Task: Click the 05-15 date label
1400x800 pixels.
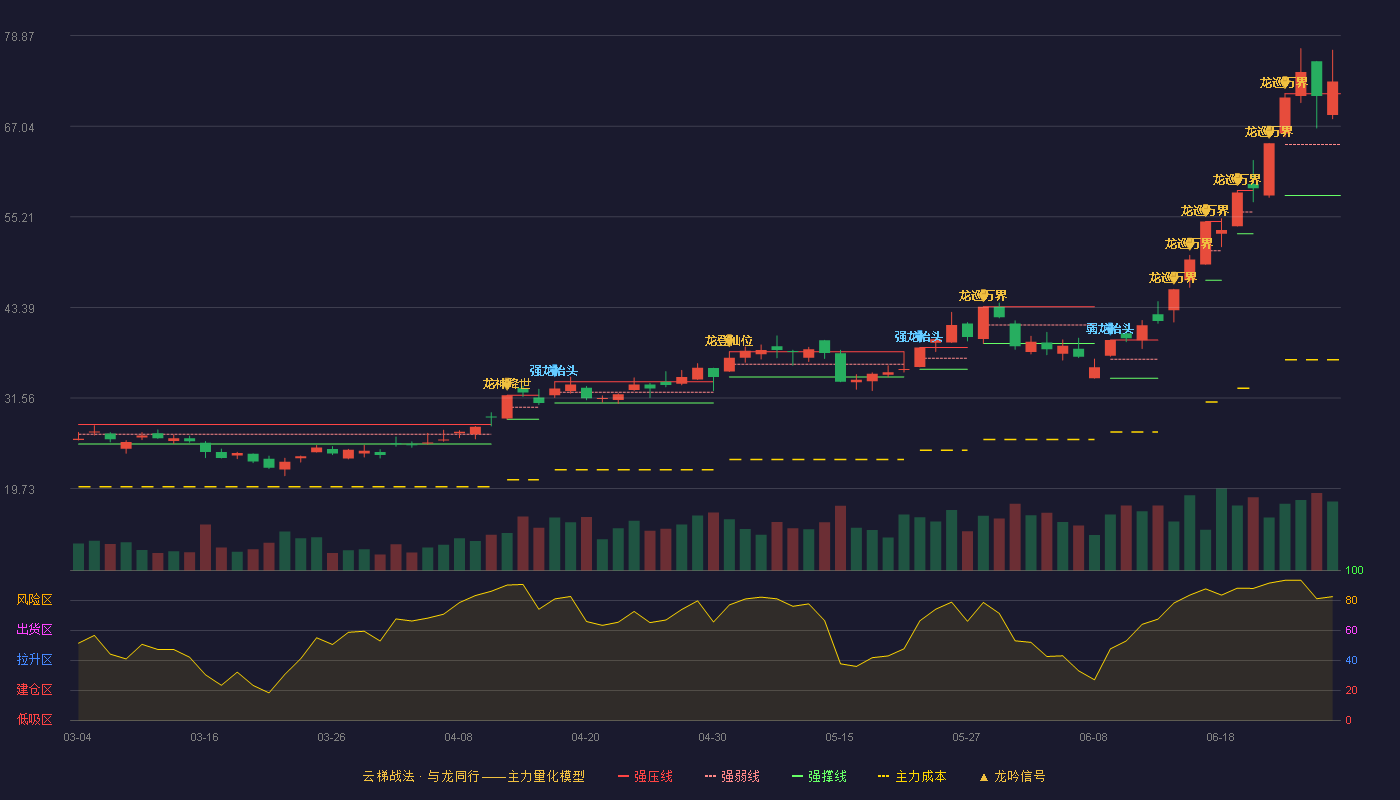Action: (839, 737)
